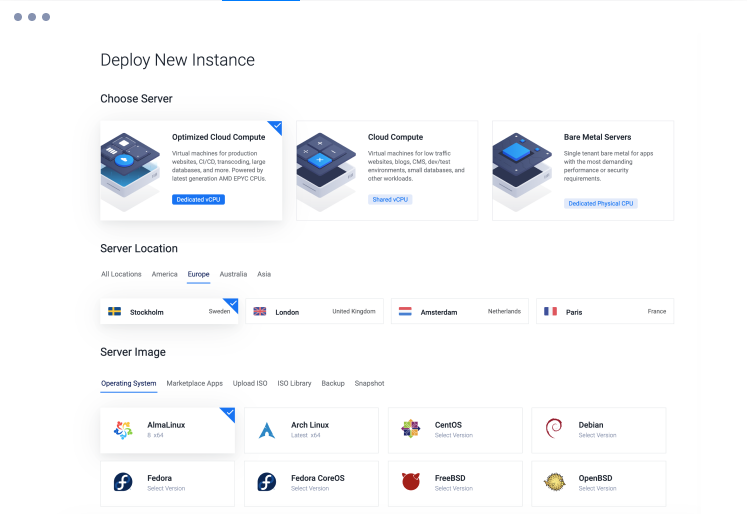Click the checkmark on Stockholm location card
Screen dimensions: 747x514
[233, 303]
